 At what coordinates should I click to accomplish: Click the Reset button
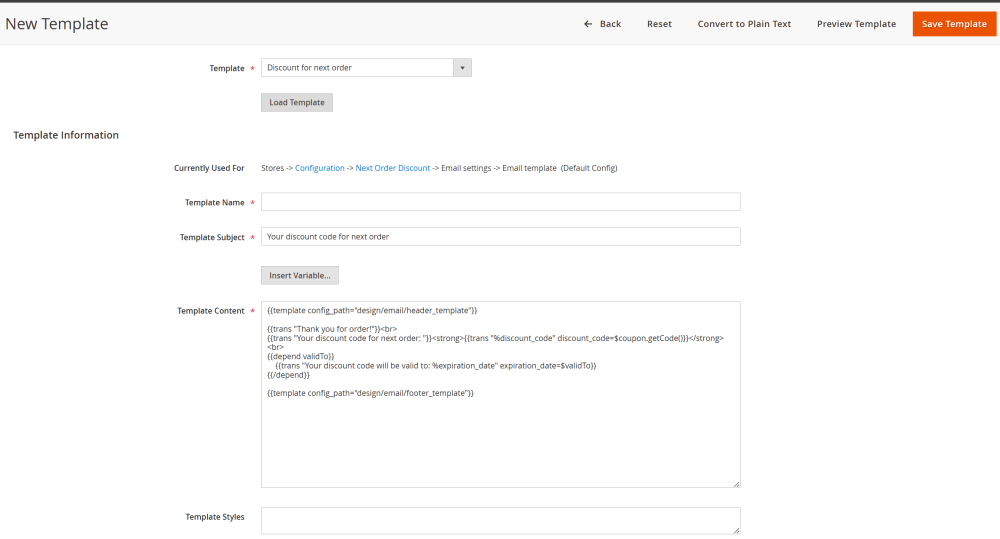click(659, 24)
